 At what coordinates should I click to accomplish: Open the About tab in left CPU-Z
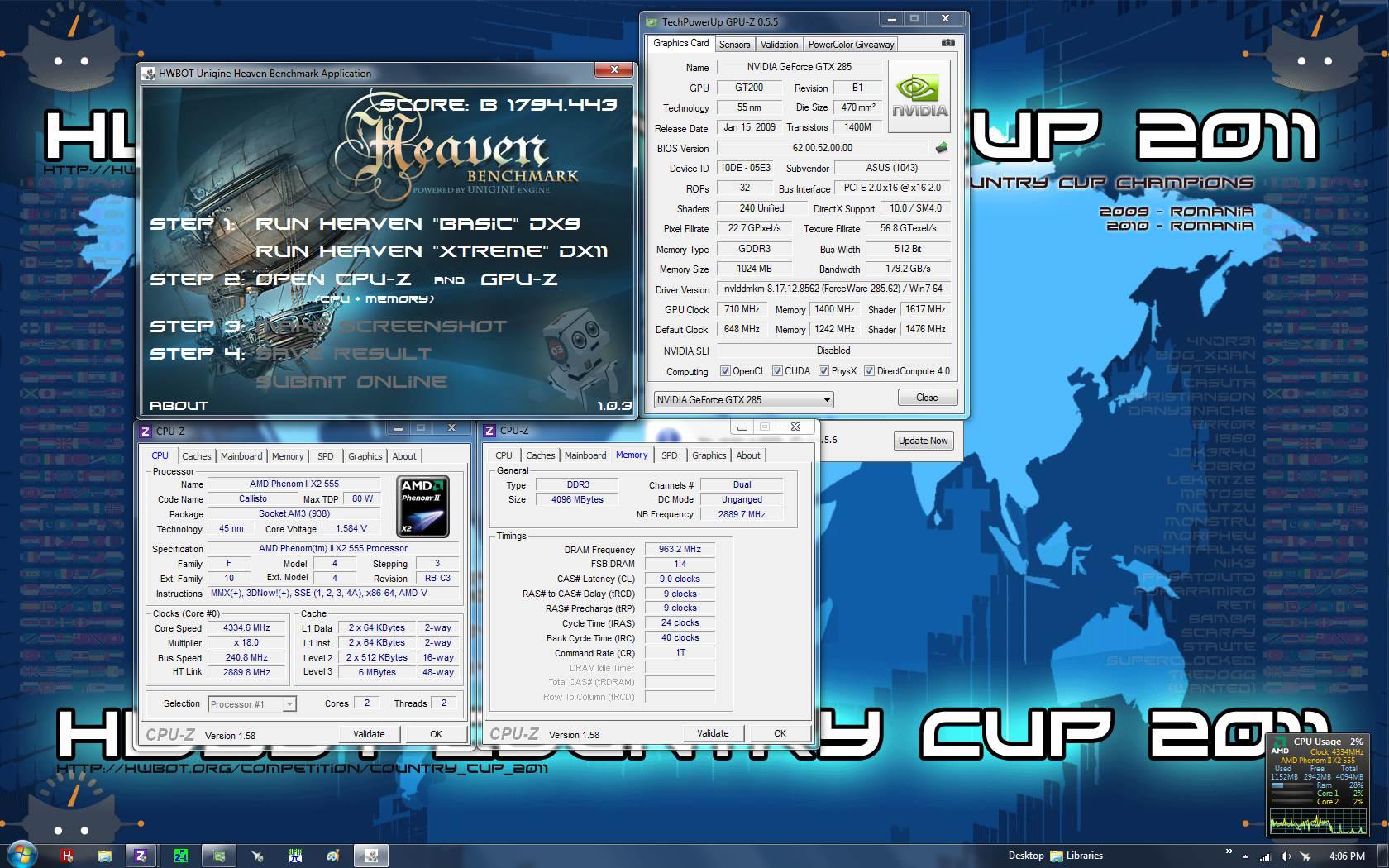404,456
